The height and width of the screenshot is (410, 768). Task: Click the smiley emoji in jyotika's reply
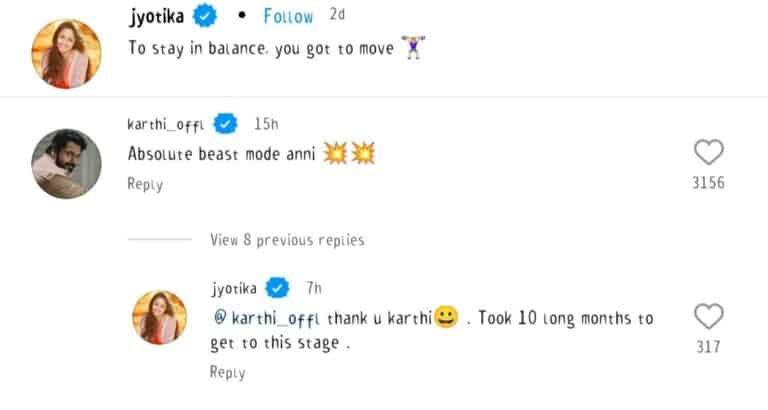[446, 319]
